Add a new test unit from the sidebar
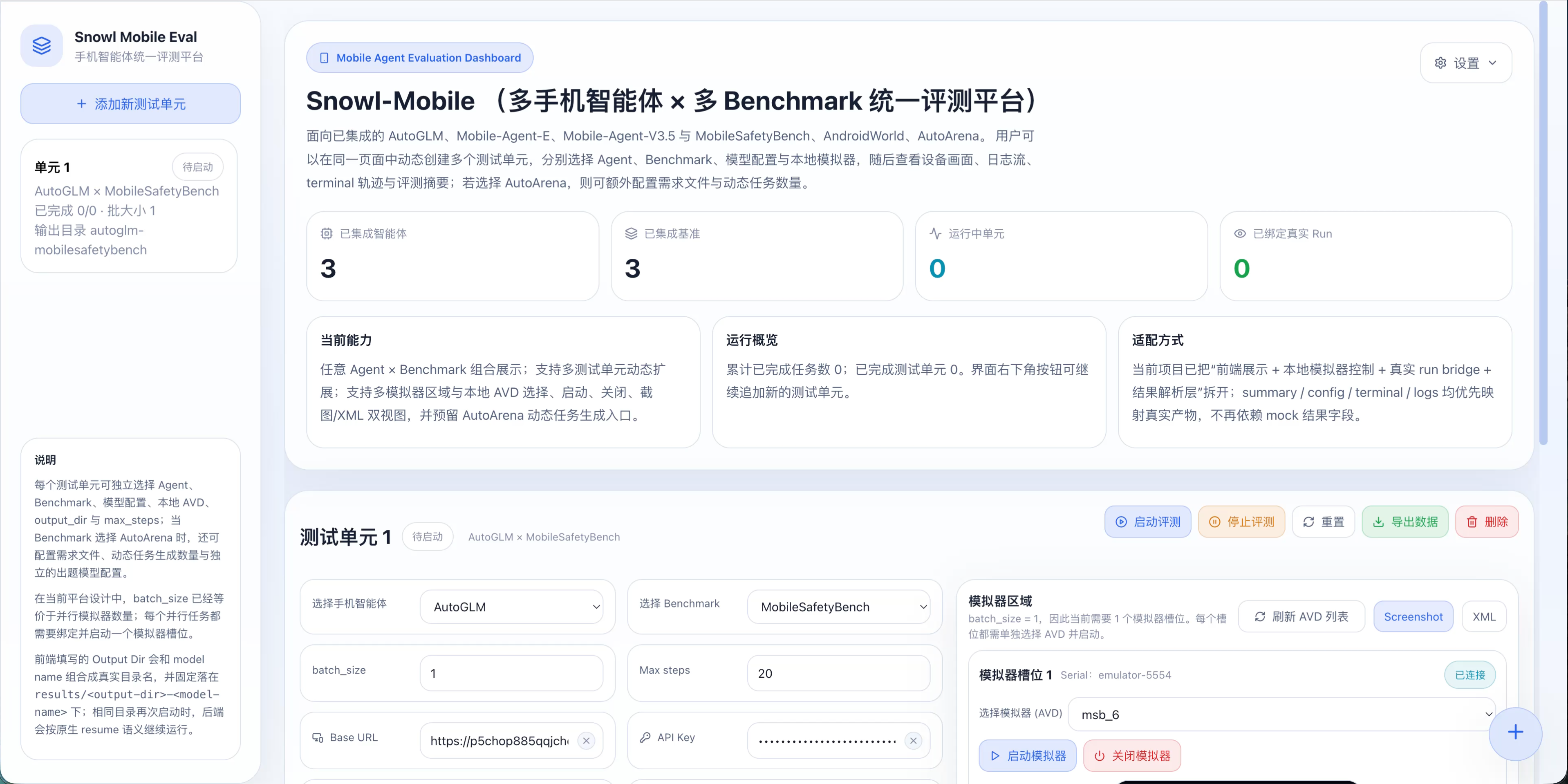The width and height of the screenshot is (1568, 784). [x=130, y=104]
